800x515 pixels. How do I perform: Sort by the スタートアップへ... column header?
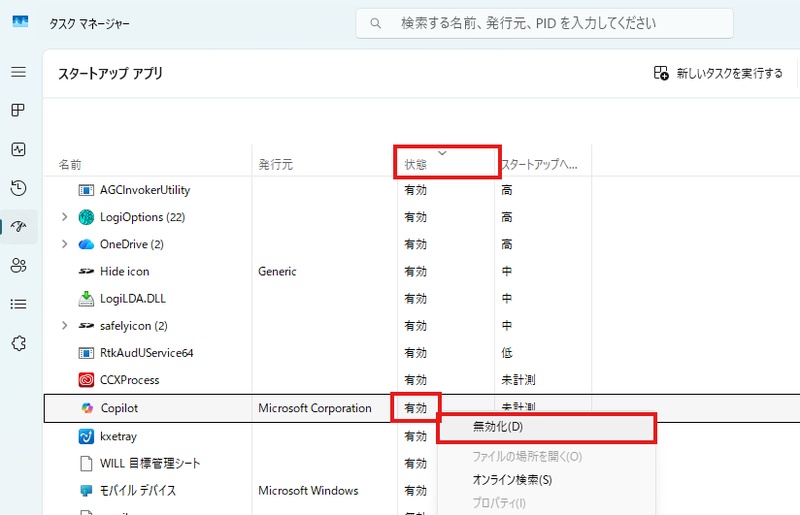540,164
